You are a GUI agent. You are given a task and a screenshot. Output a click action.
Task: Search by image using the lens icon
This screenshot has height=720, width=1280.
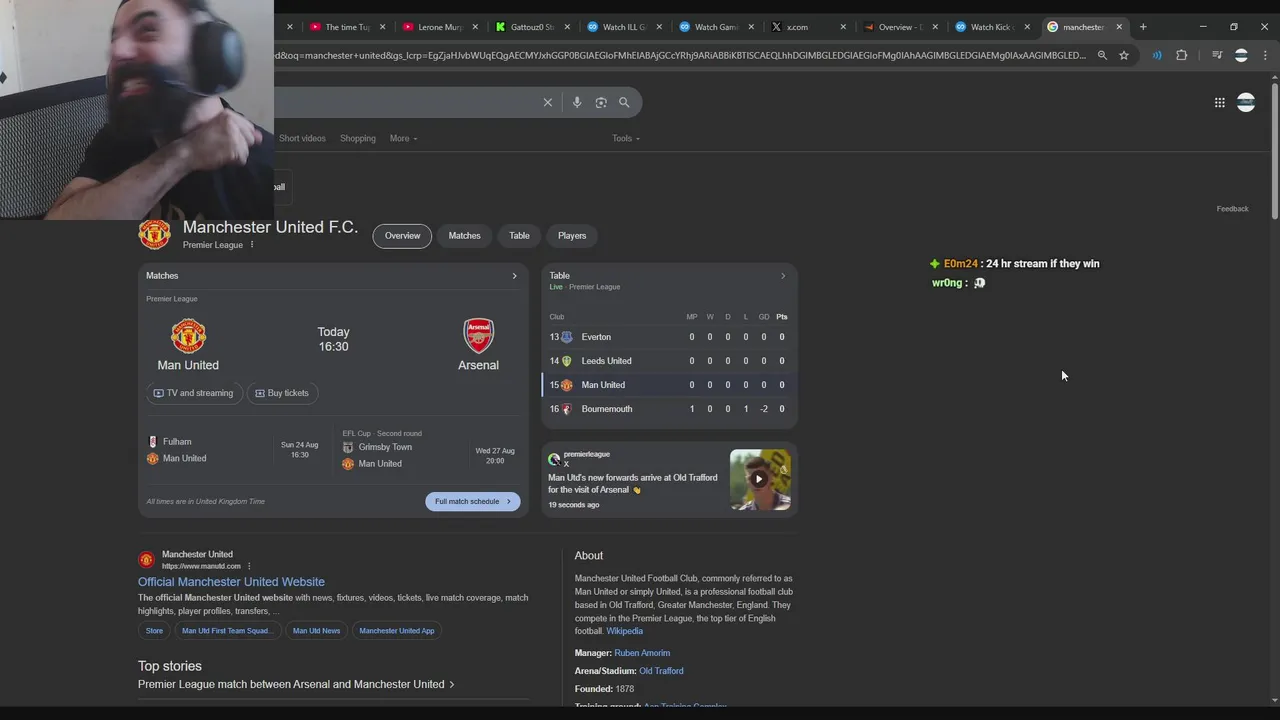click(601, 102)
